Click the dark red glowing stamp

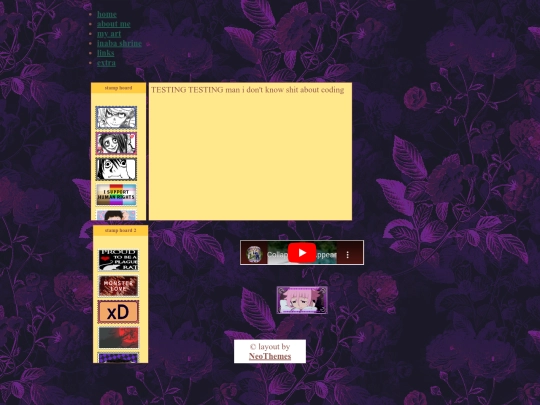click(x=118, y=338)
